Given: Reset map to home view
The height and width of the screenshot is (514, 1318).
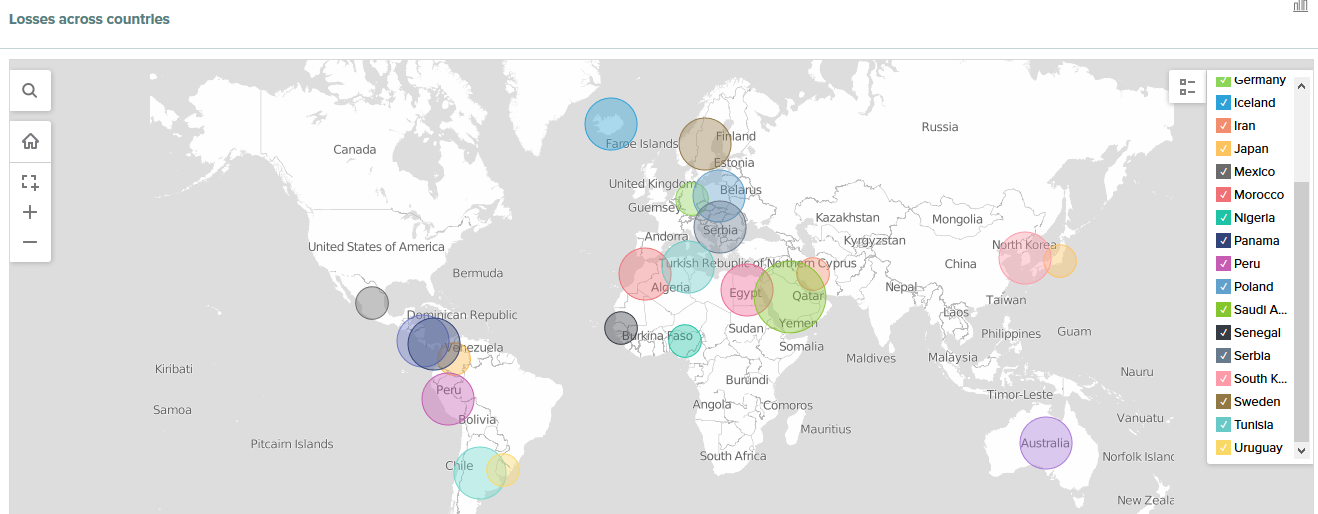Looking at the screenshot, I should tap(30, 141).
